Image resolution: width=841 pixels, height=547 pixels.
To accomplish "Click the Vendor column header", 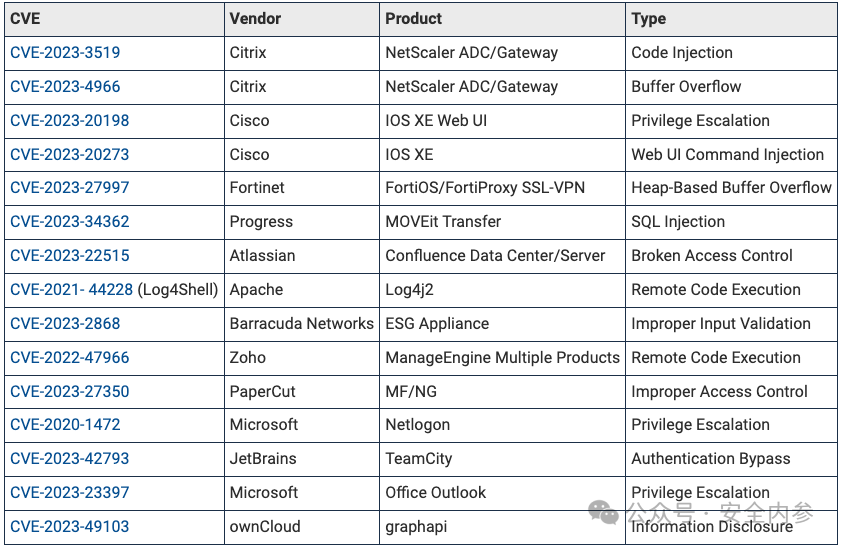I will pos(255,19).
